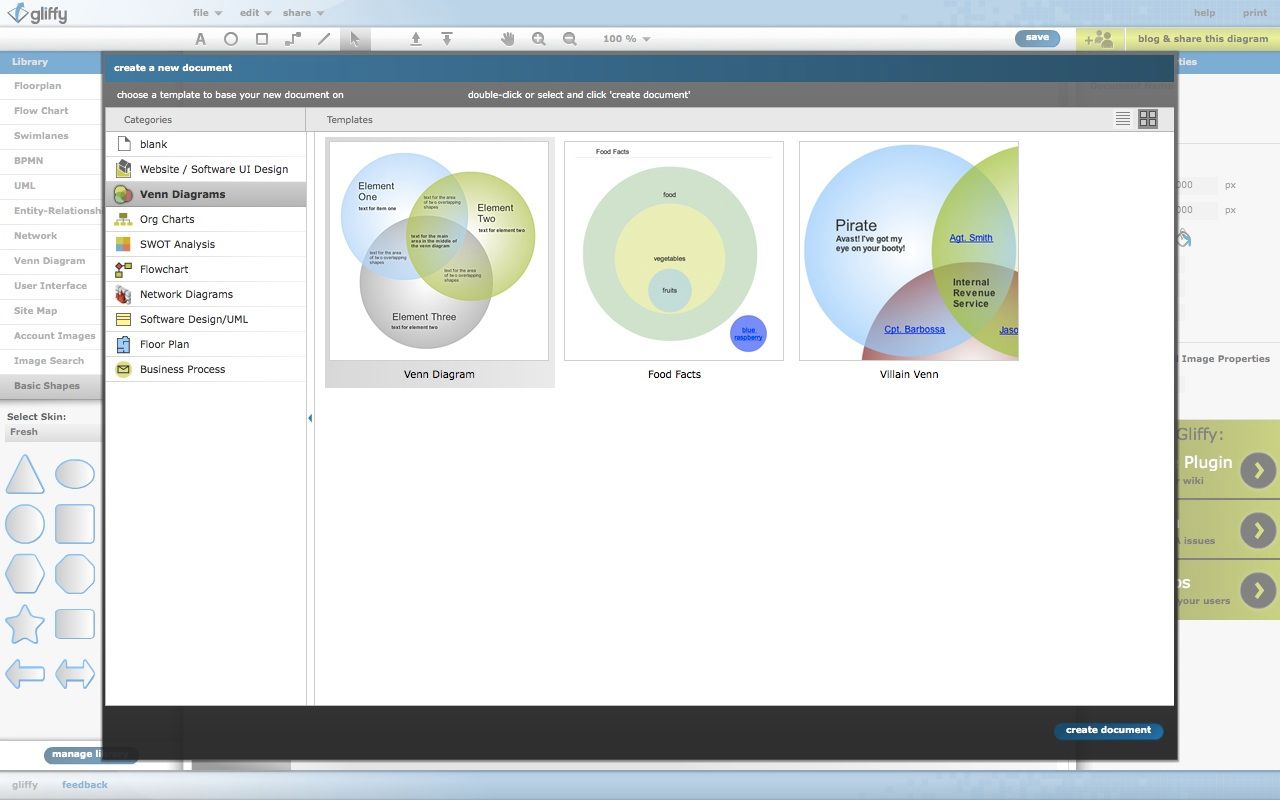Select the Floor Plan category
Image resolution: width=1280 pixels, height=800 pixels.
[x=206, y=344]
